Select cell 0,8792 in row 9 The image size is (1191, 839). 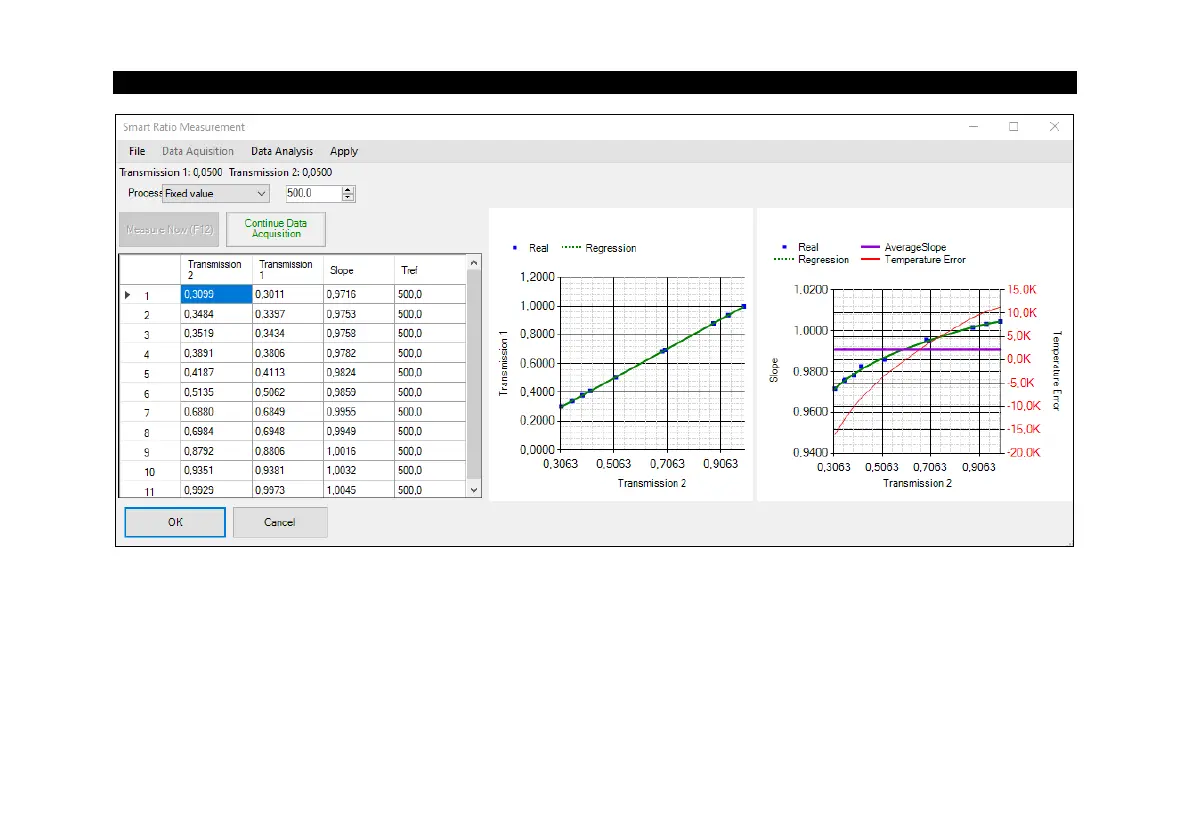pos(216,451)
